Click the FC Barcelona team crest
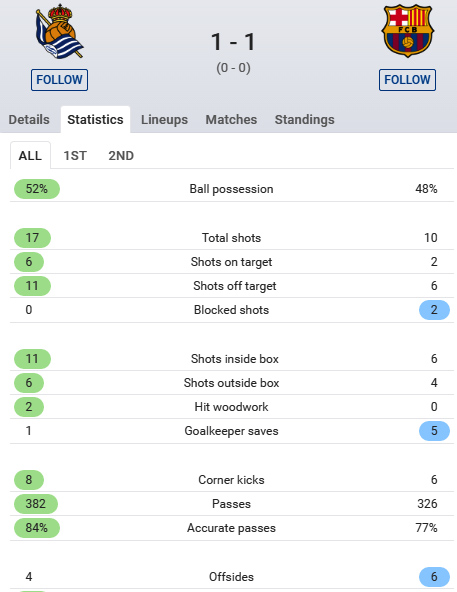 408,31
